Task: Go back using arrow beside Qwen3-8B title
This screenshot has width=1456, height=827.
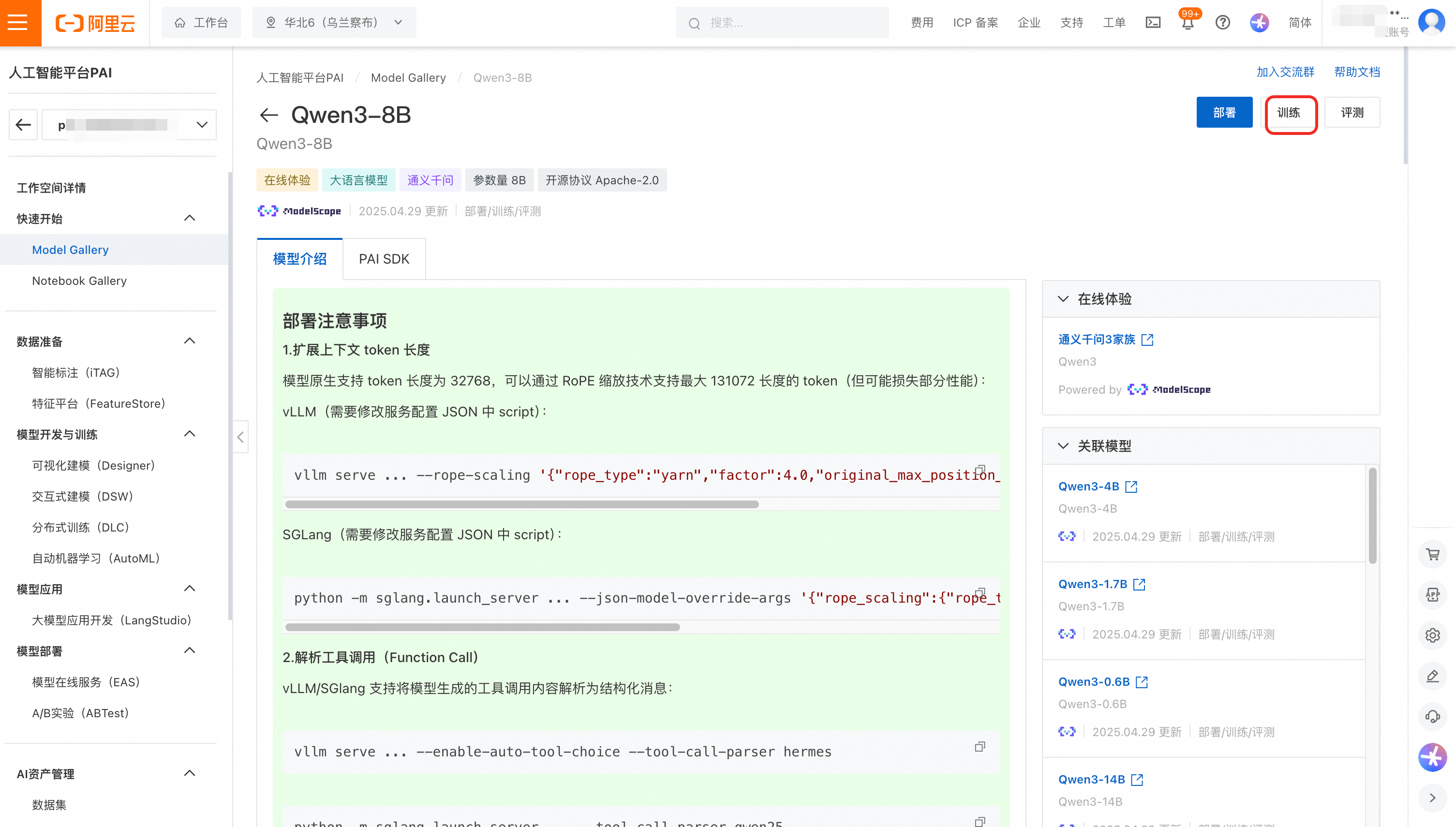Action: point(268,115)
